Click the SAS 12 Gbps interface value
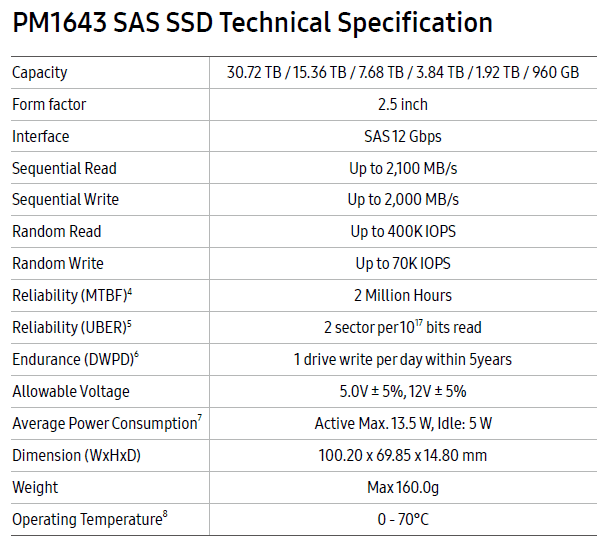611x544 pixels. pyautogui.click(x=402, y=136)
